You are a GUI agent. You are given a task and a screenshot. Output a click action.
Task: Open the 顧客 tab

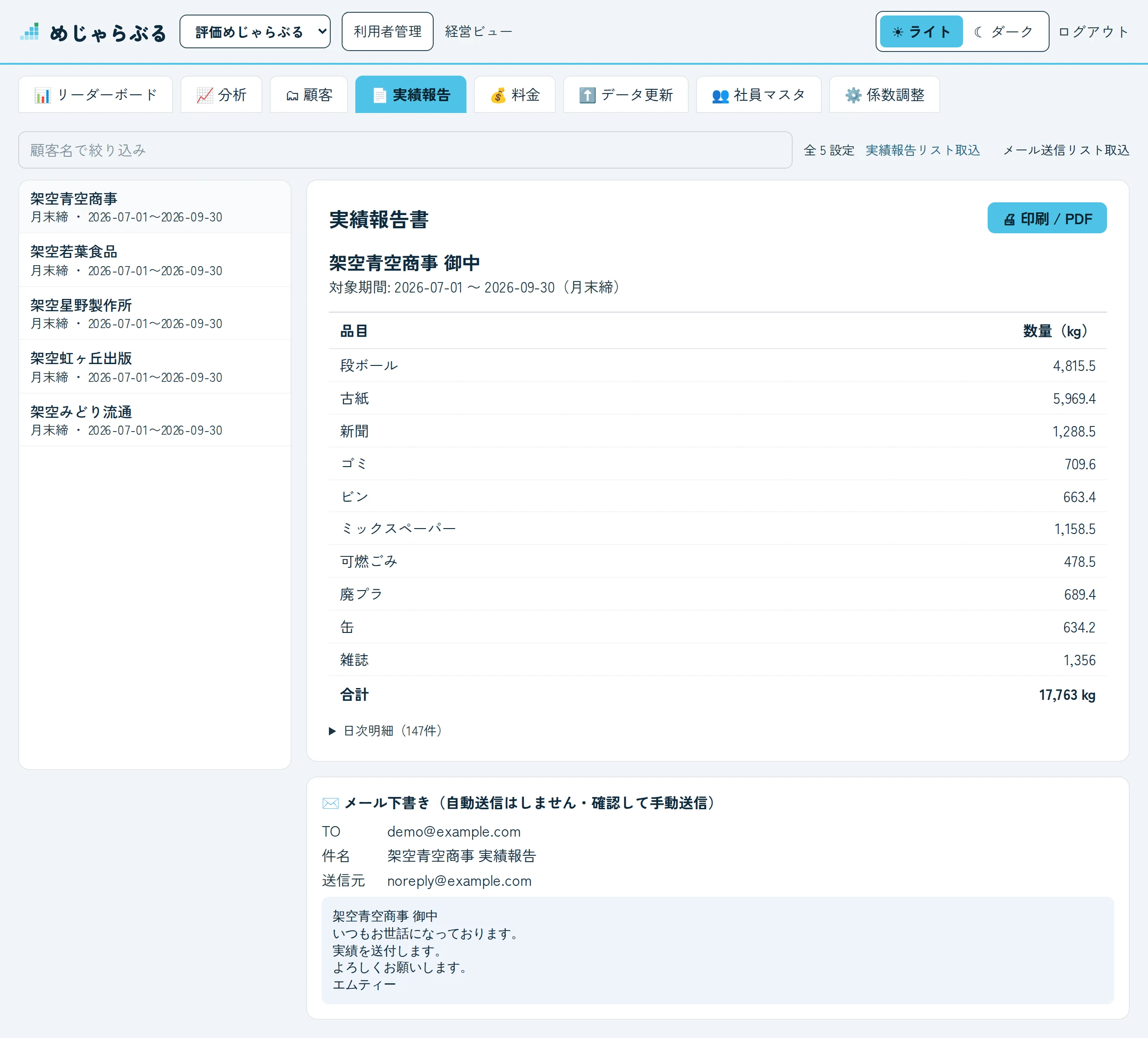tap(309, 95)
